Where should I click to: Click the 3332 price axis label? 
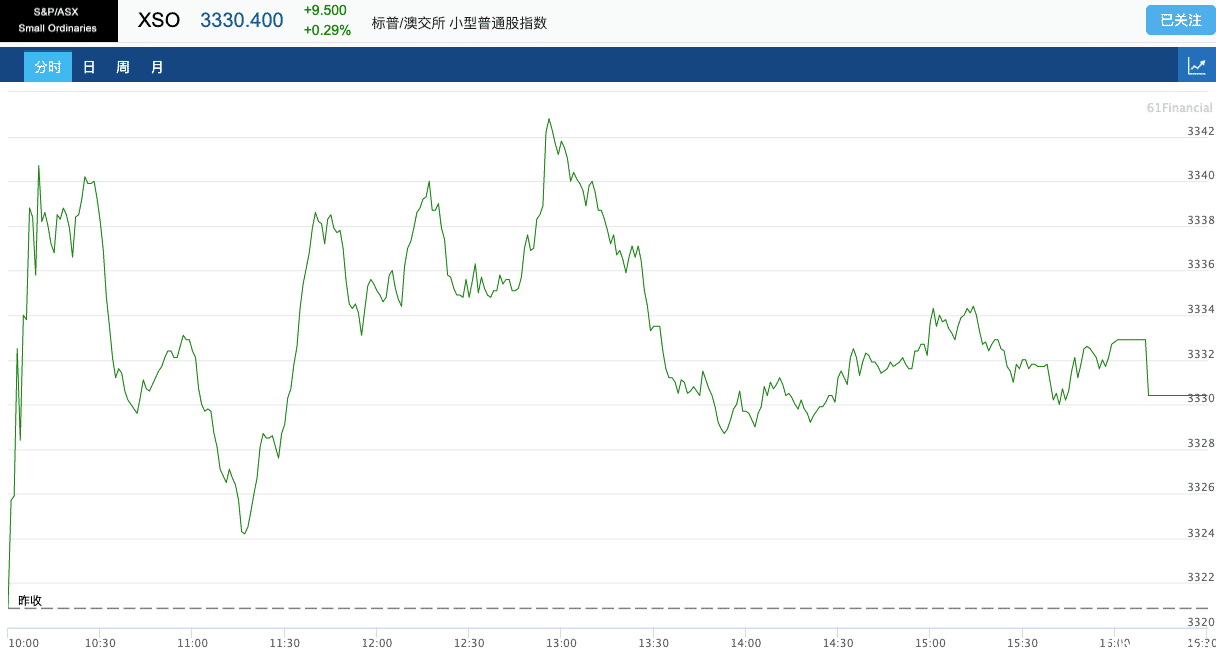pos(1200,354)
